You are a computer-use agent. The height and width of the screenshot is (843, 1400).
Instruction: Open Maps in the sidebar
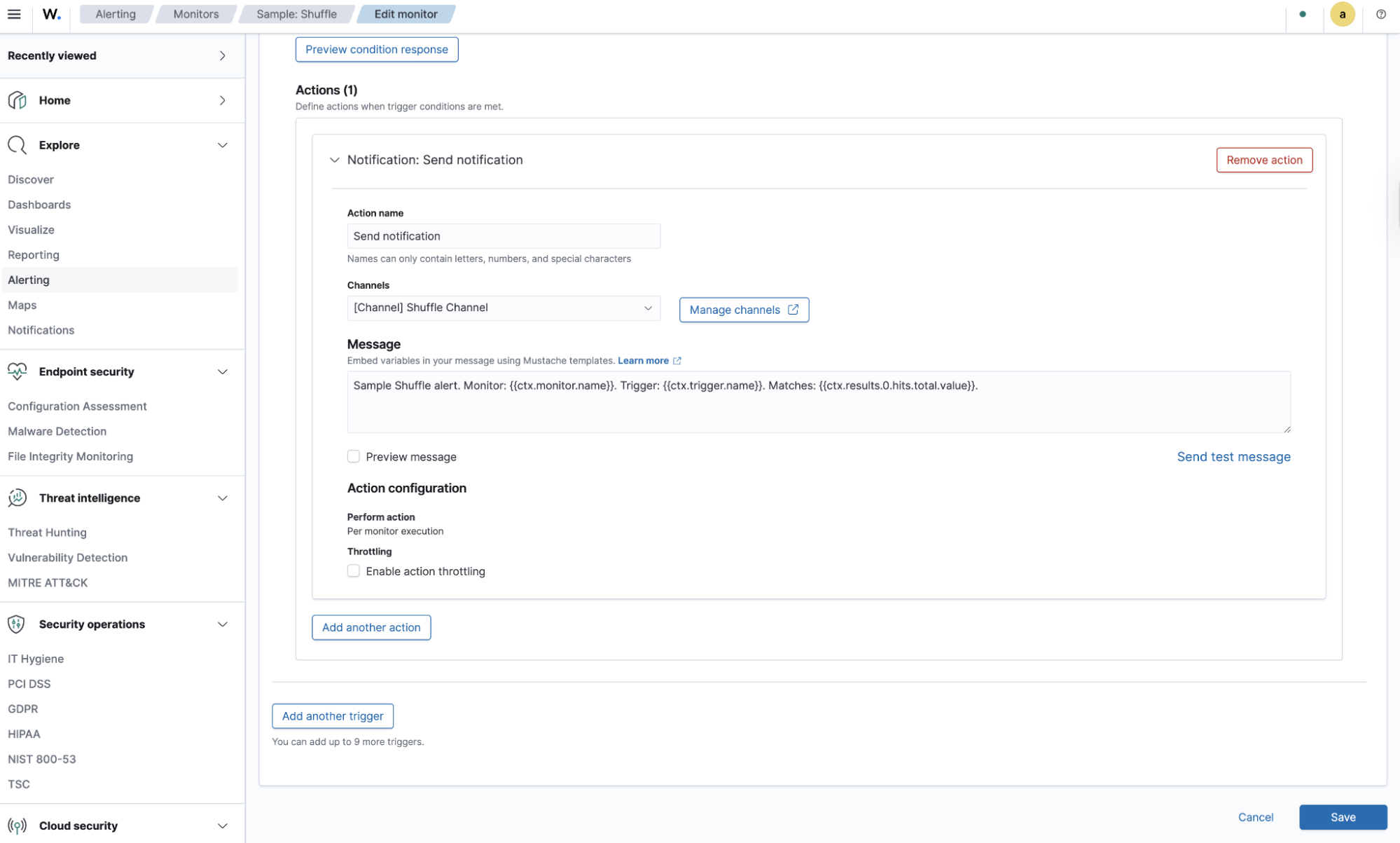22,305
